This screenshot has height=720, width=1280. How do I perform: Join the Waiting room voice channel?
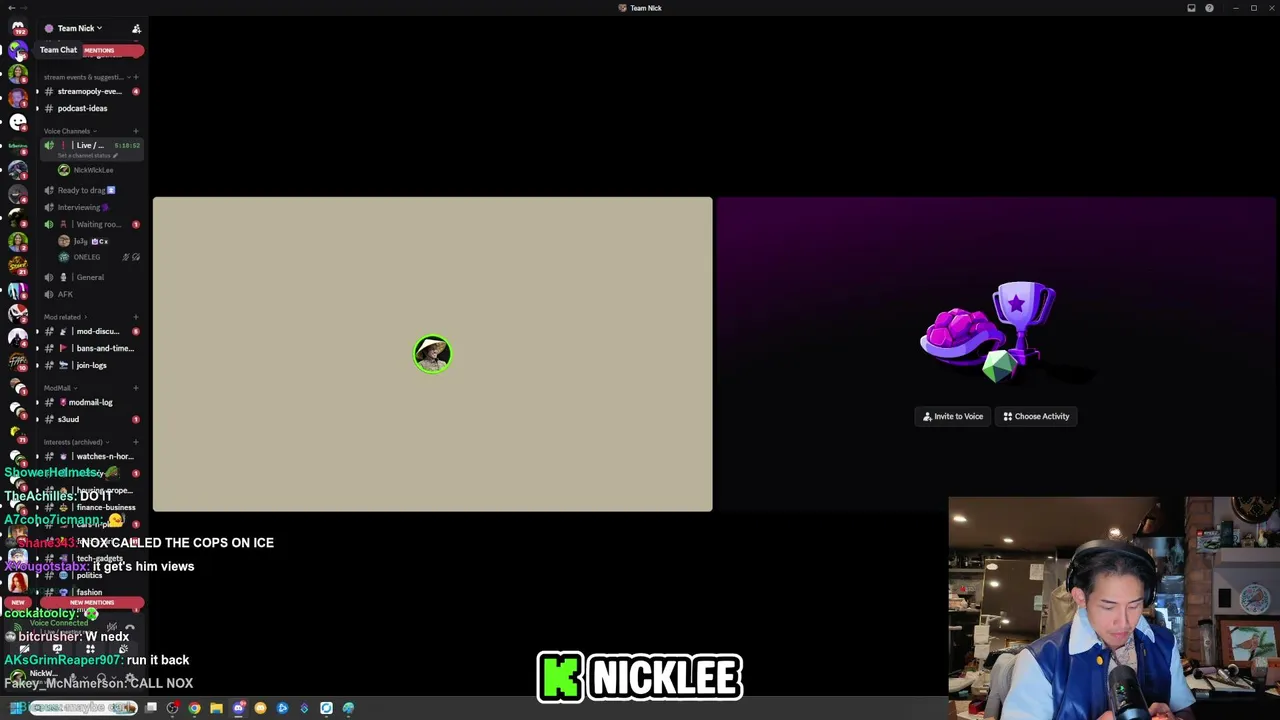point(90,225)
